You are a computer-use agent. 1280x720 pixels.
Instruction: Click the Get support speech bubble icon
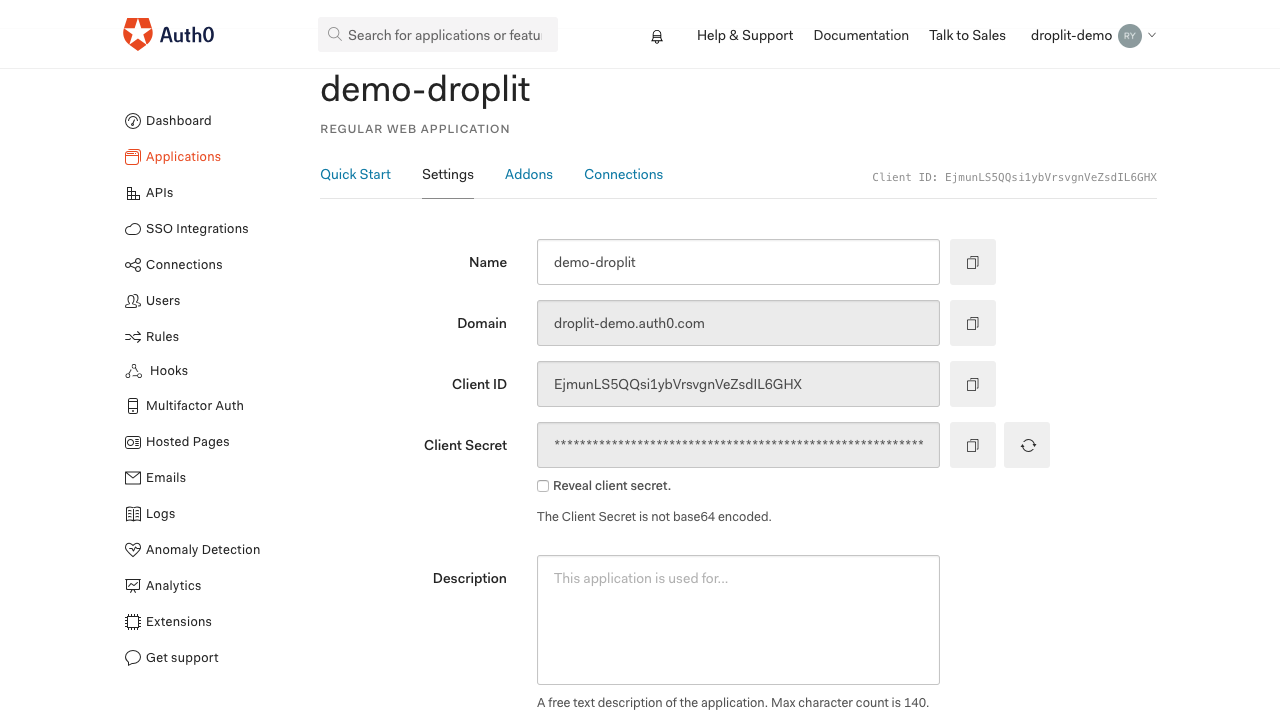point(133,658)
